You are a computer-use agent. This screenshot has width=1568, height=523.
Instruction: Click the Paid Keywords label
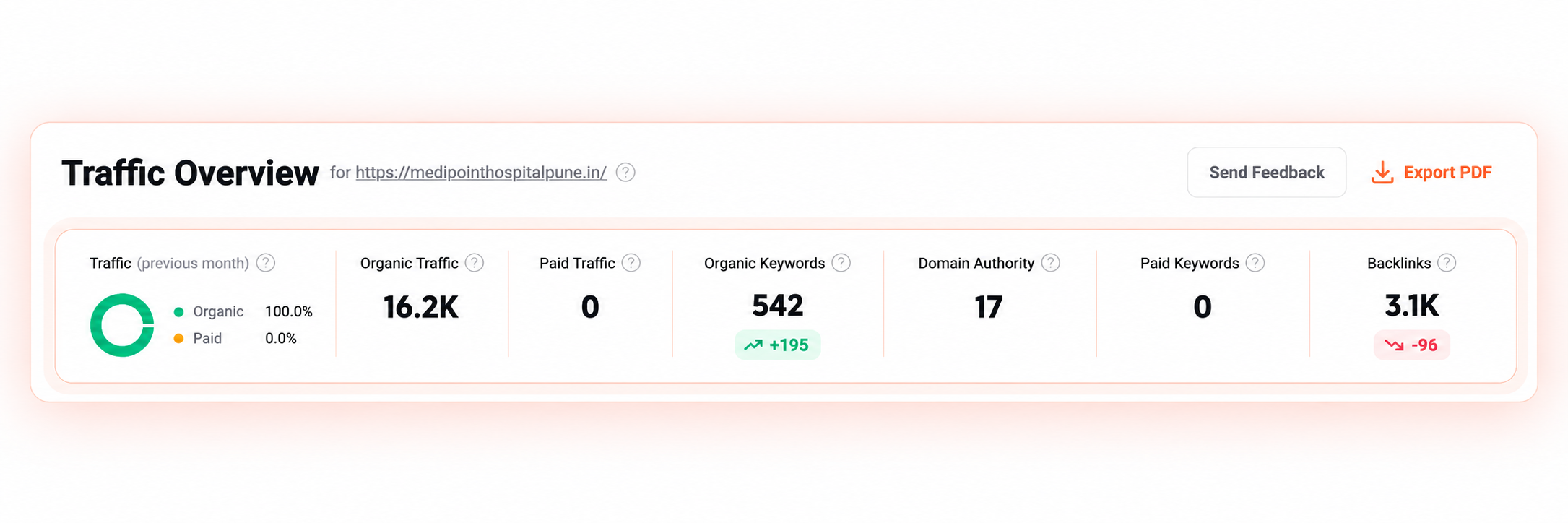[1190, 264]
